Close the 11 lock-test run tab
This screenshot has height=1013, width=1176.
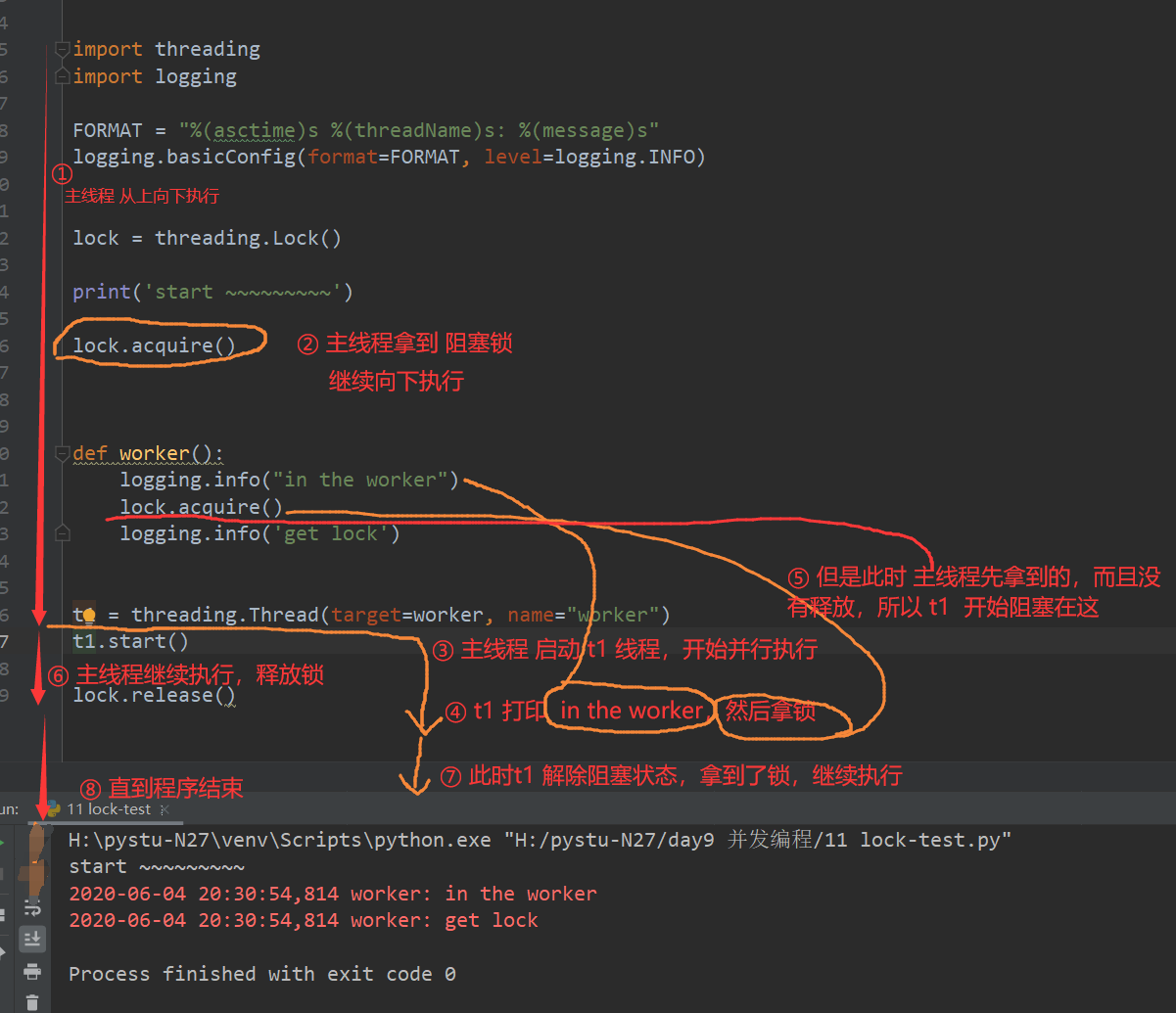pos(165,810)
